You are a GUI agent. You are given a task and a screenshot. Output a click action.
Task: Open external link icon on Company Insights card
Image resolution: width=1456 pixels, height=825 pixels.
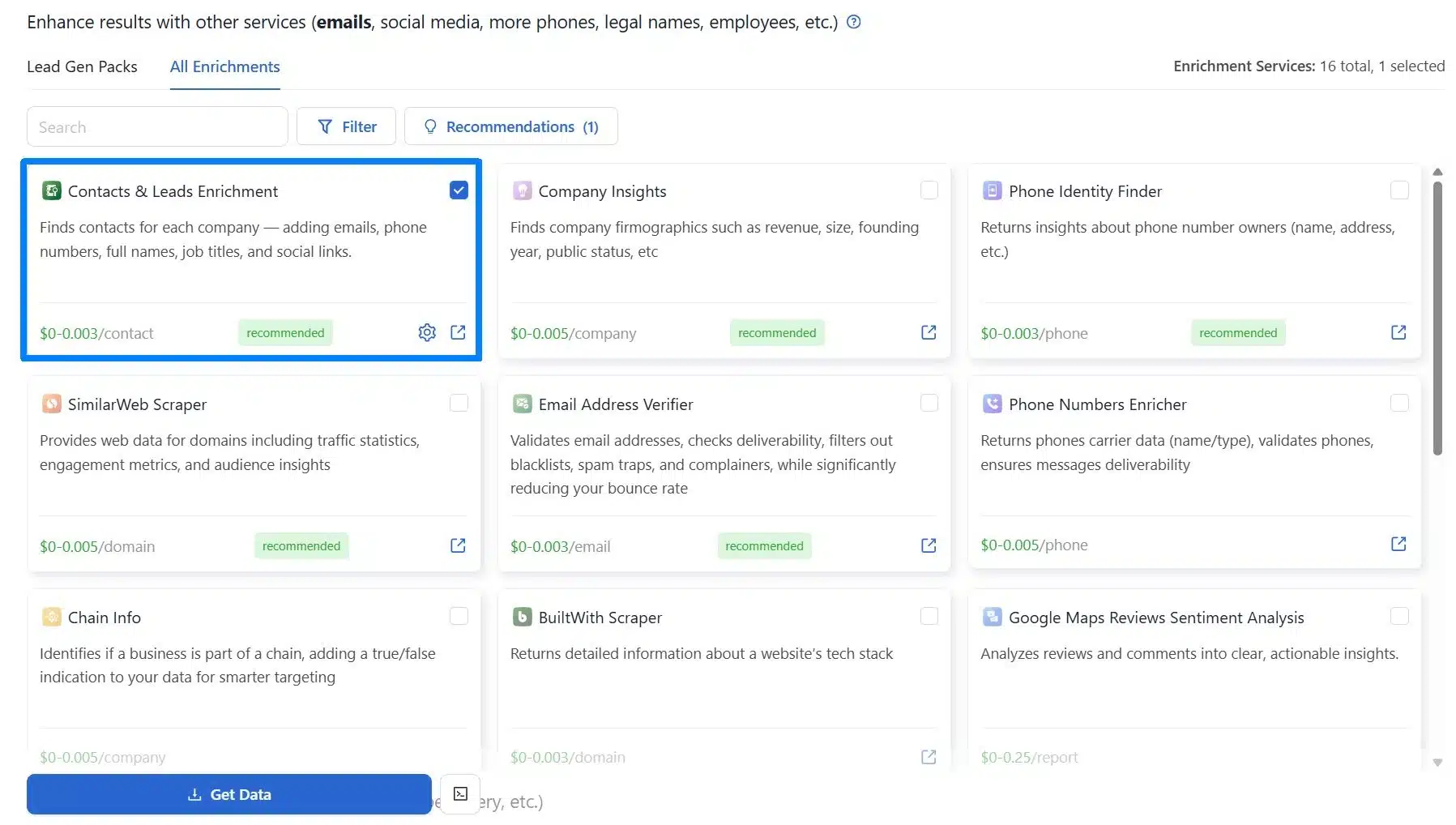point(929,332)
